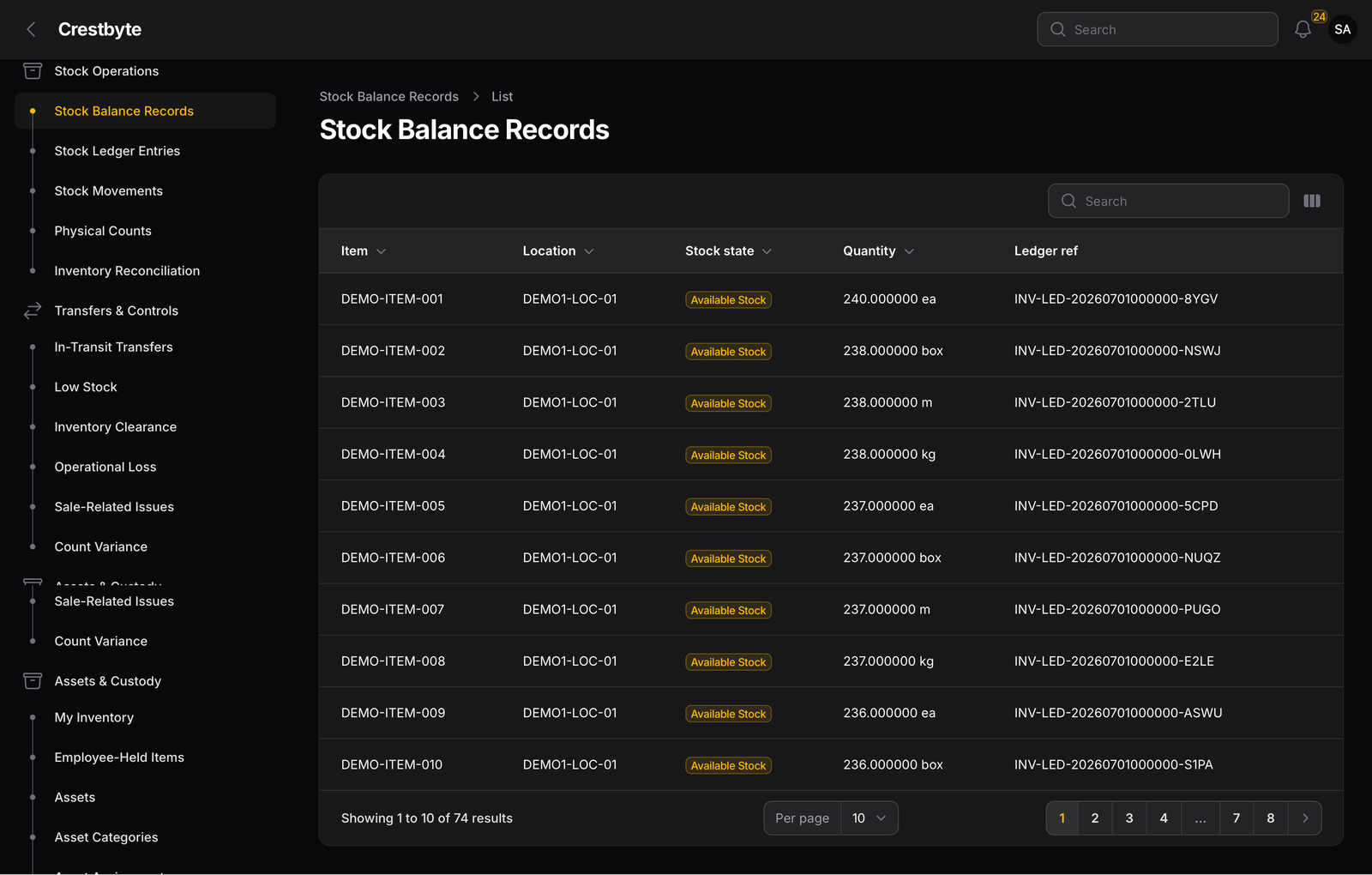Open Physical Counts
Image resolution: width=1372 pixels, height=875 pixels.
click(x=103, y=231)
